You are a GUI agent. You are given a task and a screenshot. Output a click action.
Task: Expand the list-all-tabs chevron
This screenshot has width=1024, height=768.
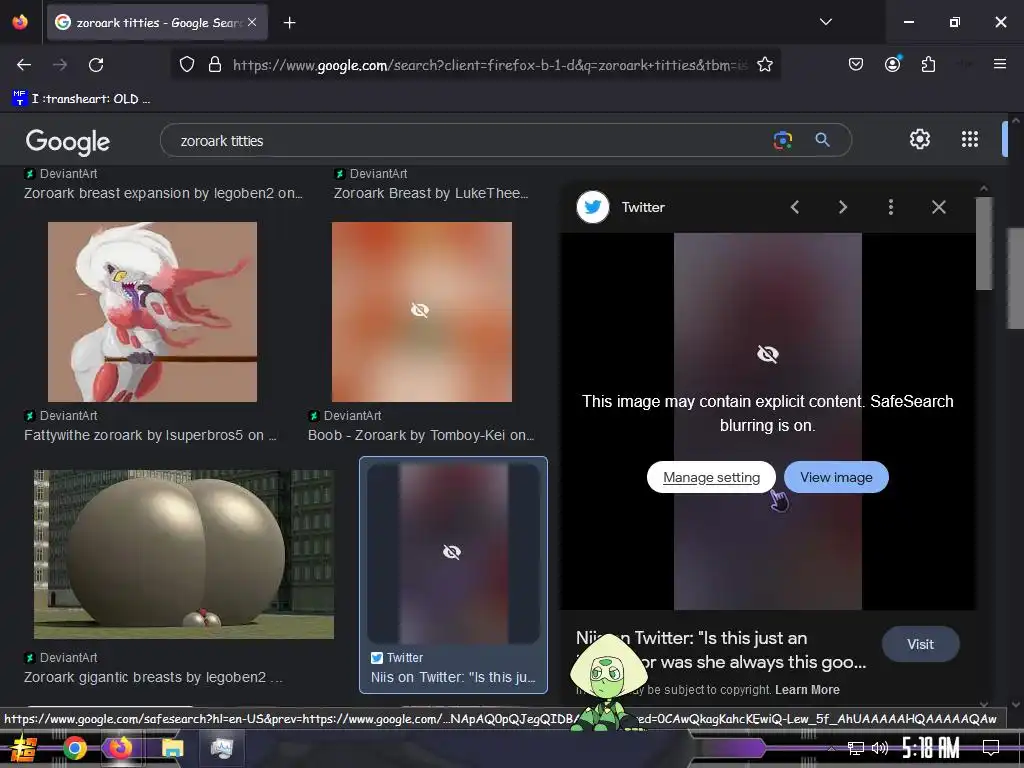point(825,22)
